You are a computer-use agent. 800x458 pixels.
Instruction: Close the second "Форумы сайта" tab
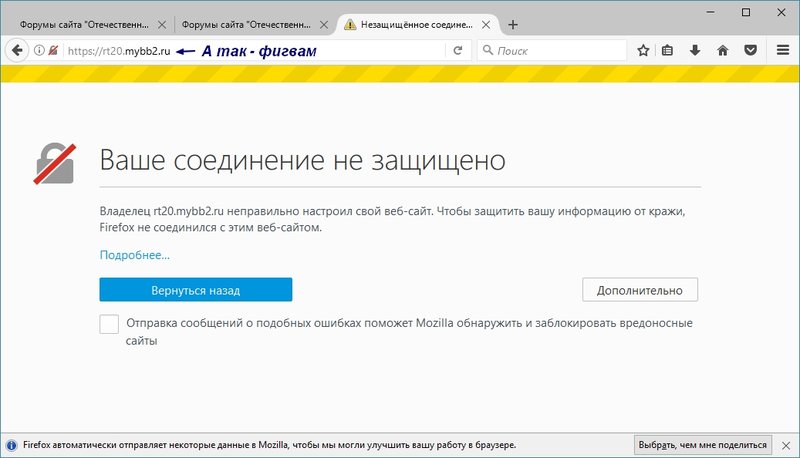[324, 24]
